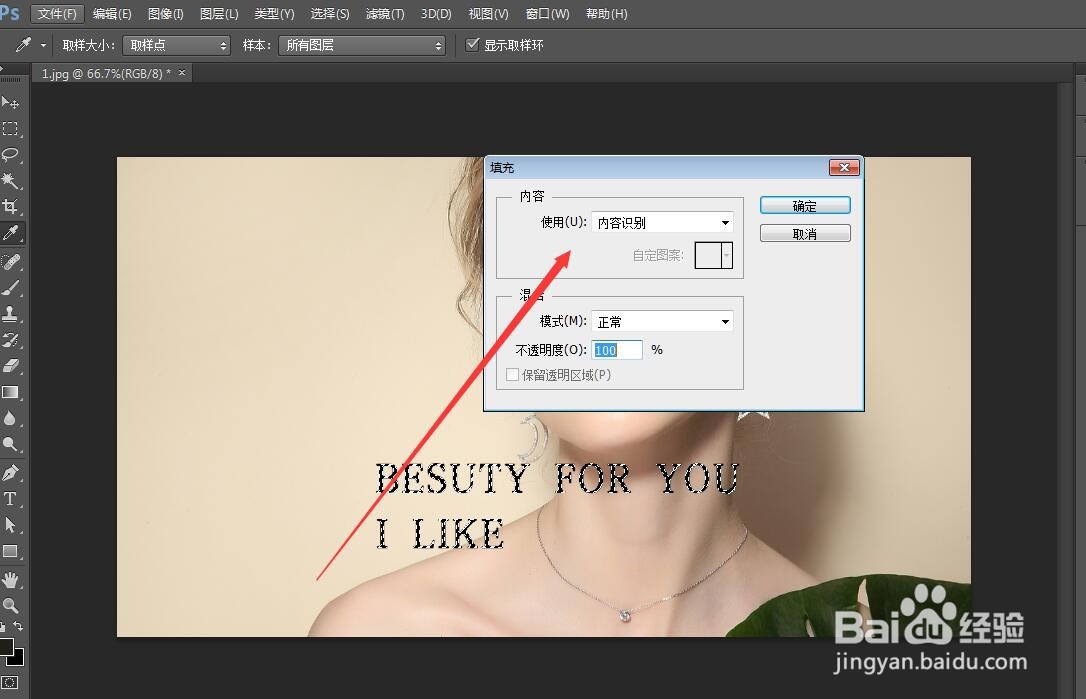Click the 填充 dialog title bar
The image size is (1086, 699).
(657, 168)
